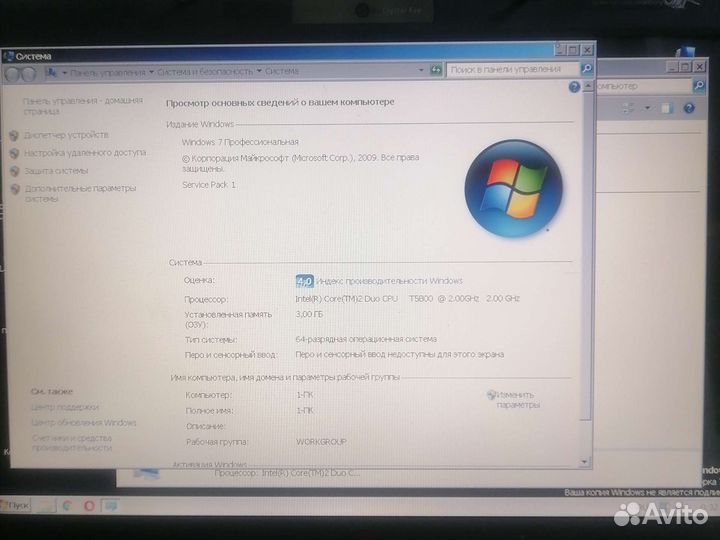The image size is (720, 540).
Task: Maximize the Система window
Action: [x=573, y=50]
